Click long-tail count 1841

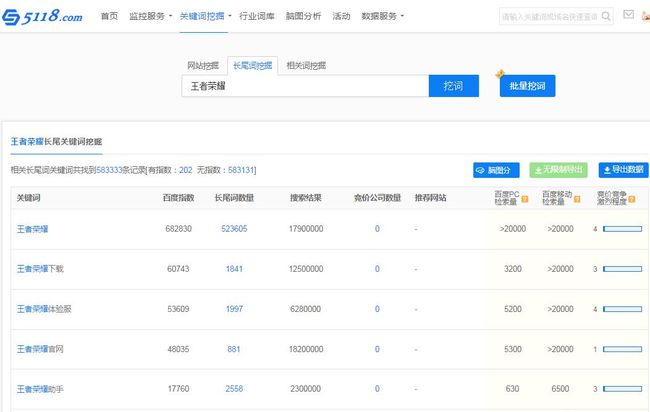coord(234,269)
